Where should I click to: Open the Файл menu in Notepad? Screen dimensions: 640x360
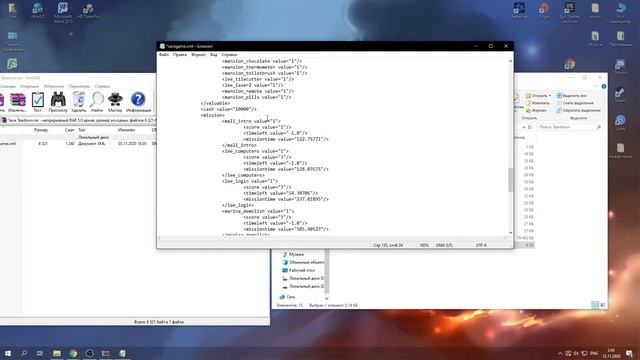[164, 54]
